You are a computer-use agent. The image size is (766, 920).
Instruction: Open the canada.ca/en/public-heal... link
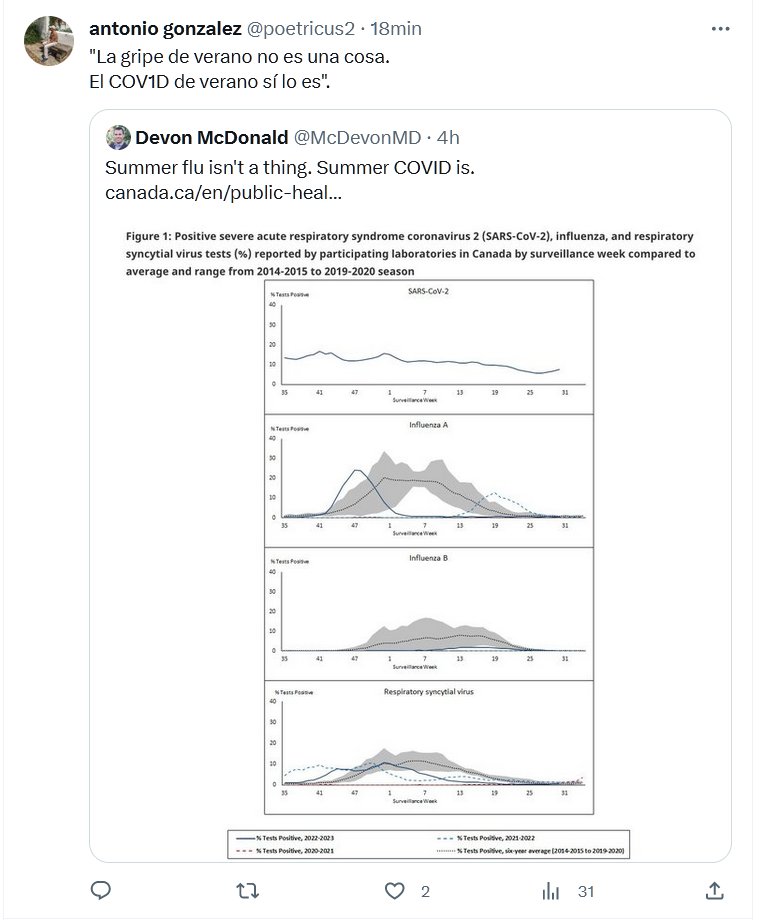[x=223, y=191]
